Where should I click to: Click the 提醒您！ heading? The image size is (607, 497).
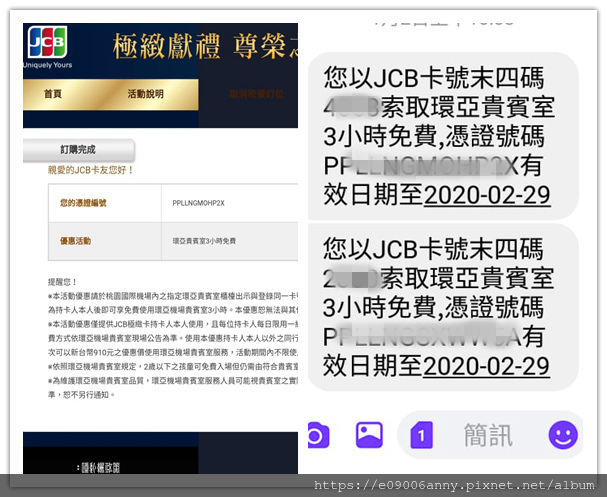pos(62,282)
